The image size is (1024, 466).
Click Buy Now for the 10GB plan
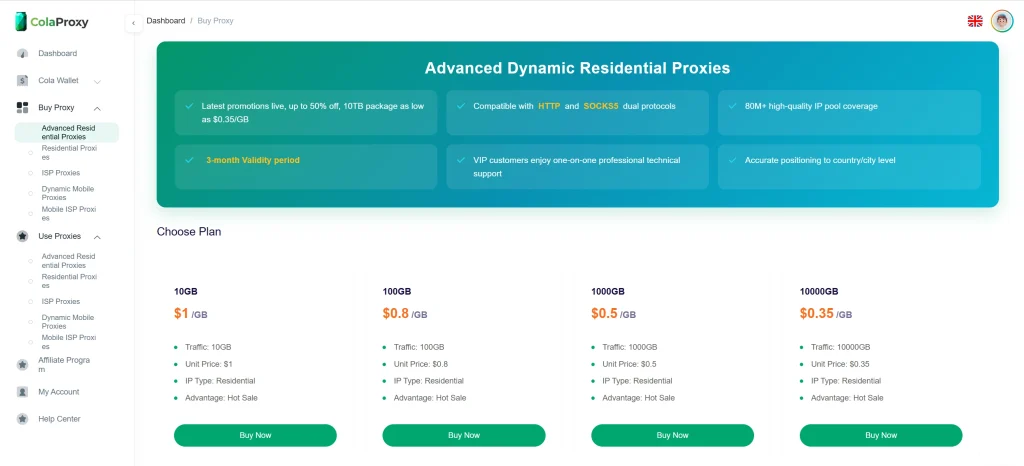255,435
